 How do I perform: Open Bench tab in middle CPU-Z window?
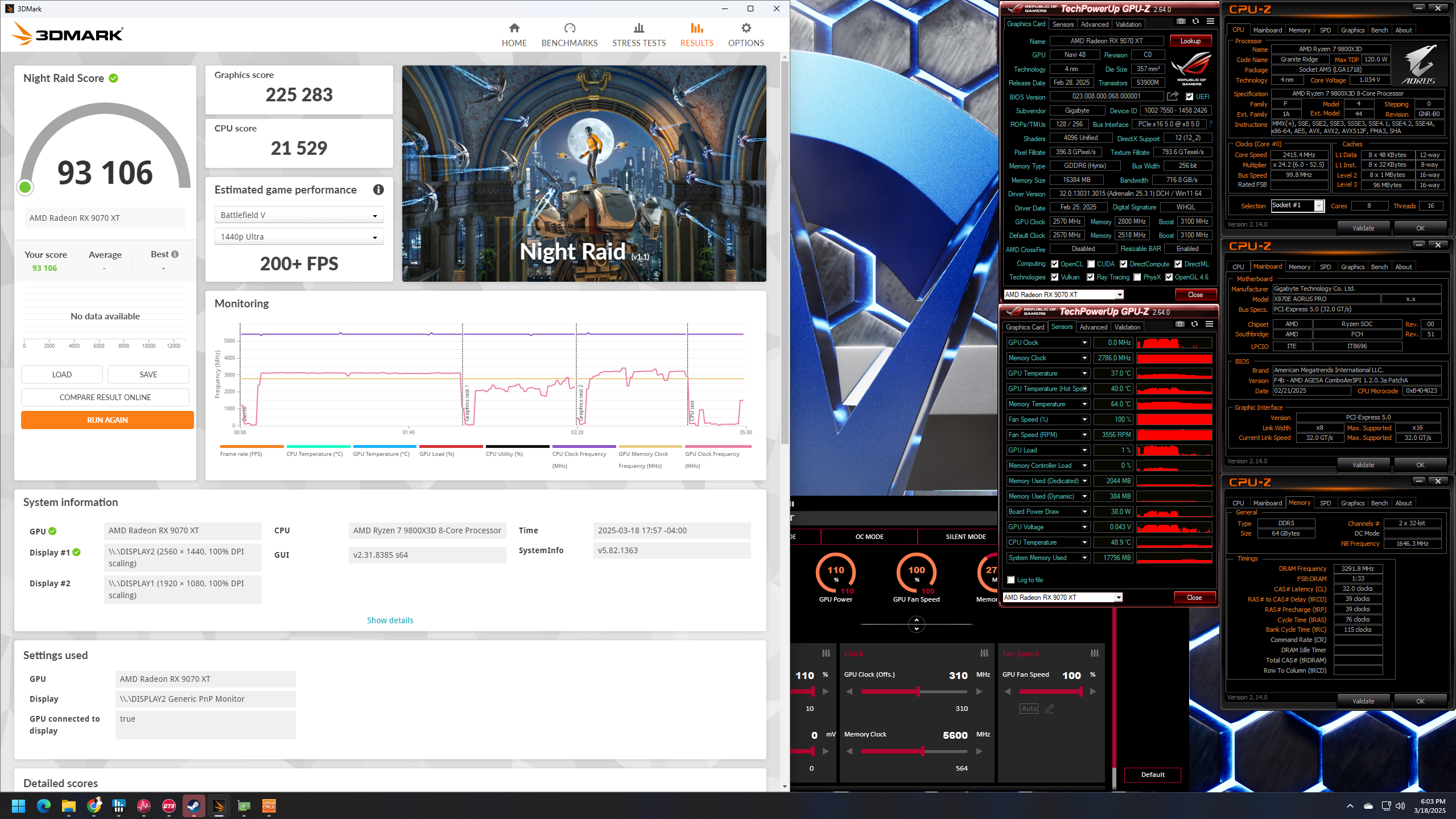(1379, 267)
